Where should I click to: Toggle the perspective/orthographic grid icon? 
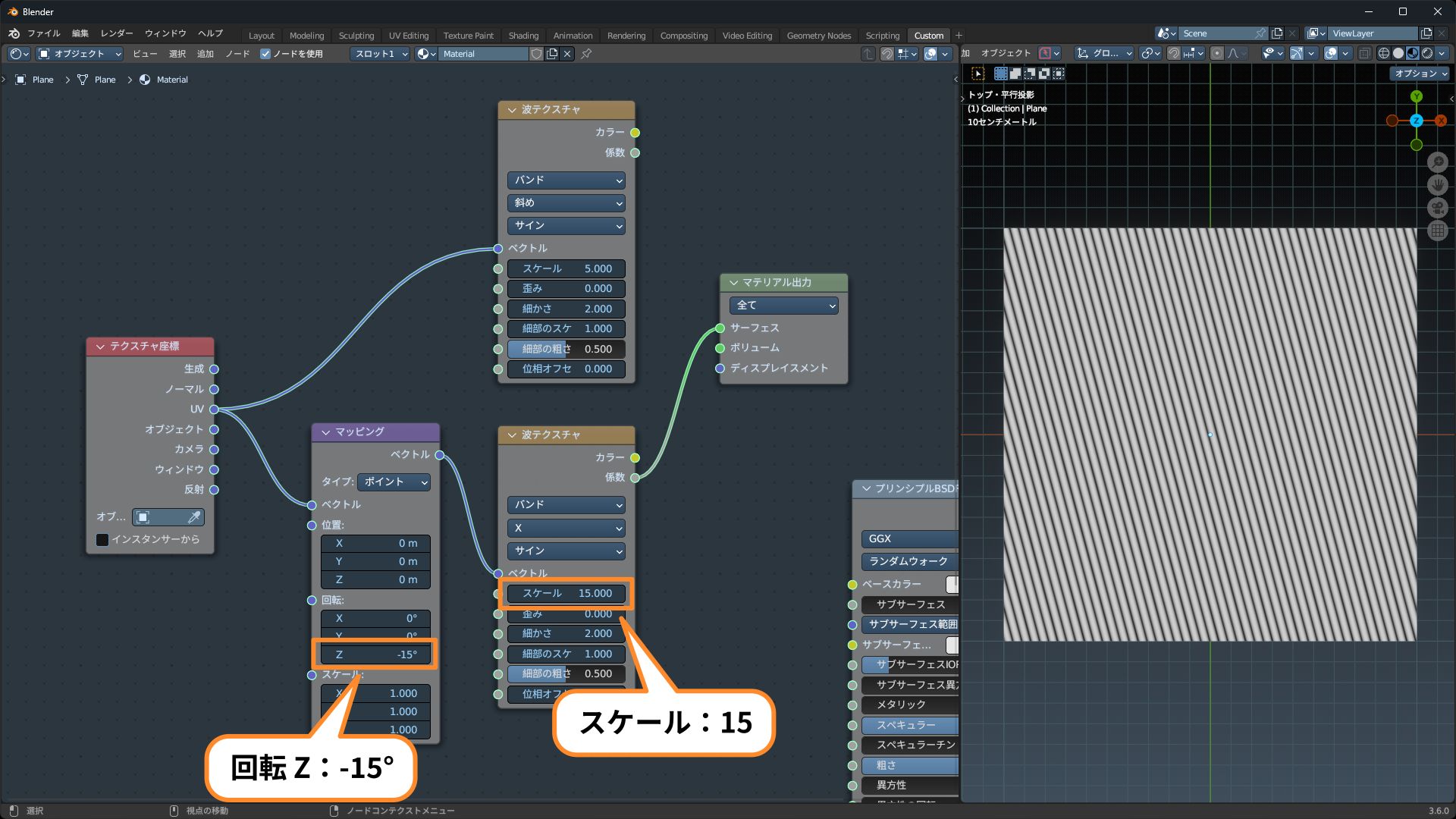[1437, 231]
